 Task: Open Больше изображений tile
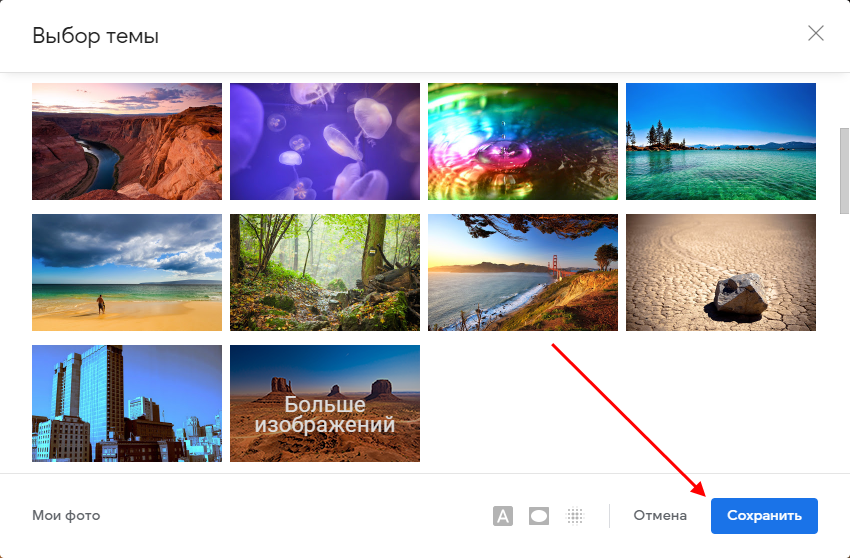(x=325, y=403)
